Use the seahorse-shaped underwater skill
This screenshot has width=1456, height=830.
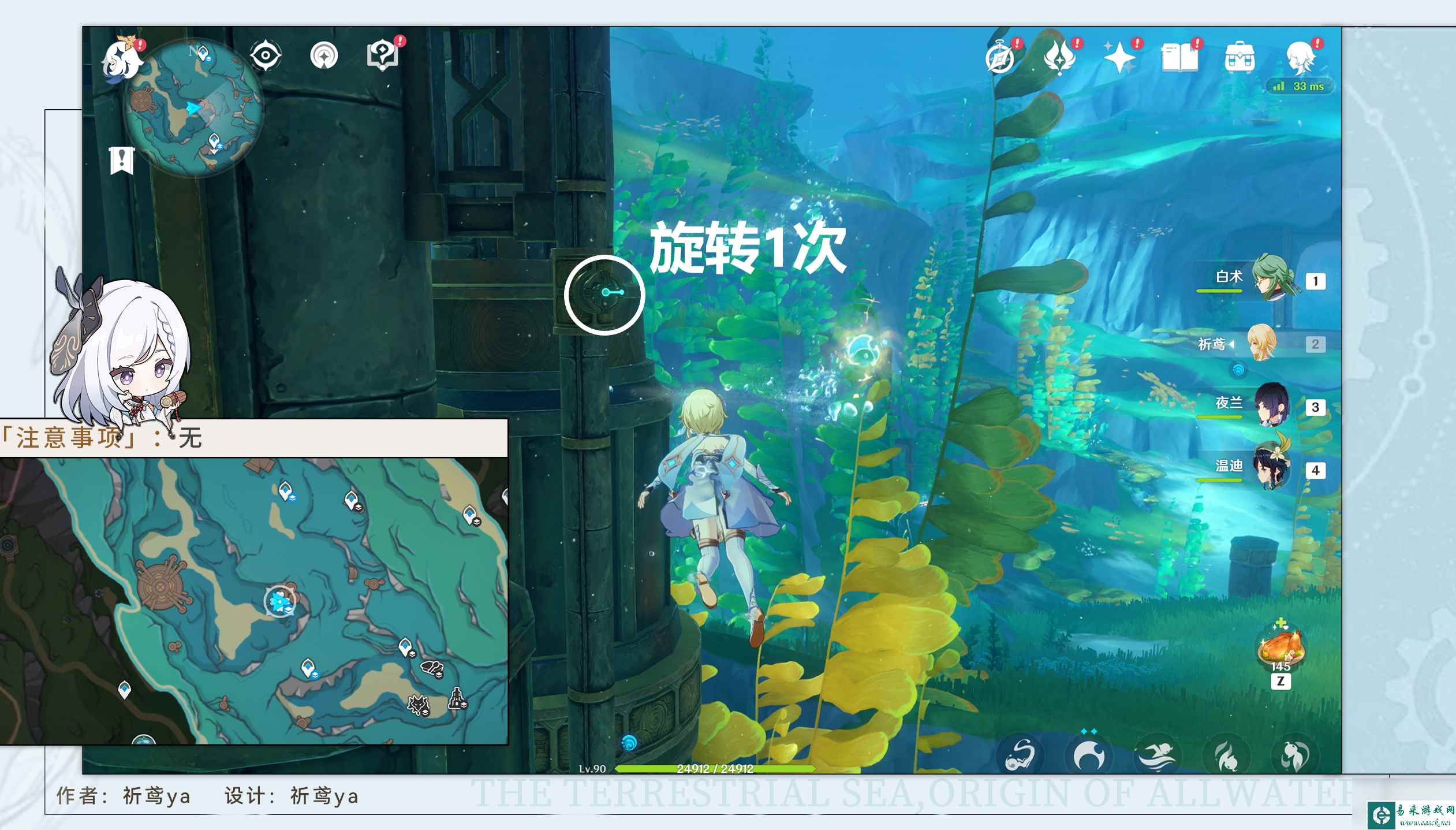point(1020,754)
